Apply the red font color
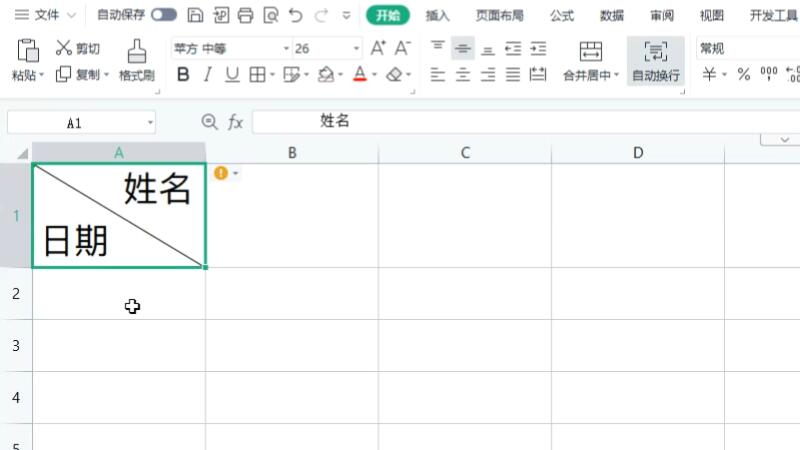Screen dimensions: 800x450 pyautogui.click(x=360, y=75)
